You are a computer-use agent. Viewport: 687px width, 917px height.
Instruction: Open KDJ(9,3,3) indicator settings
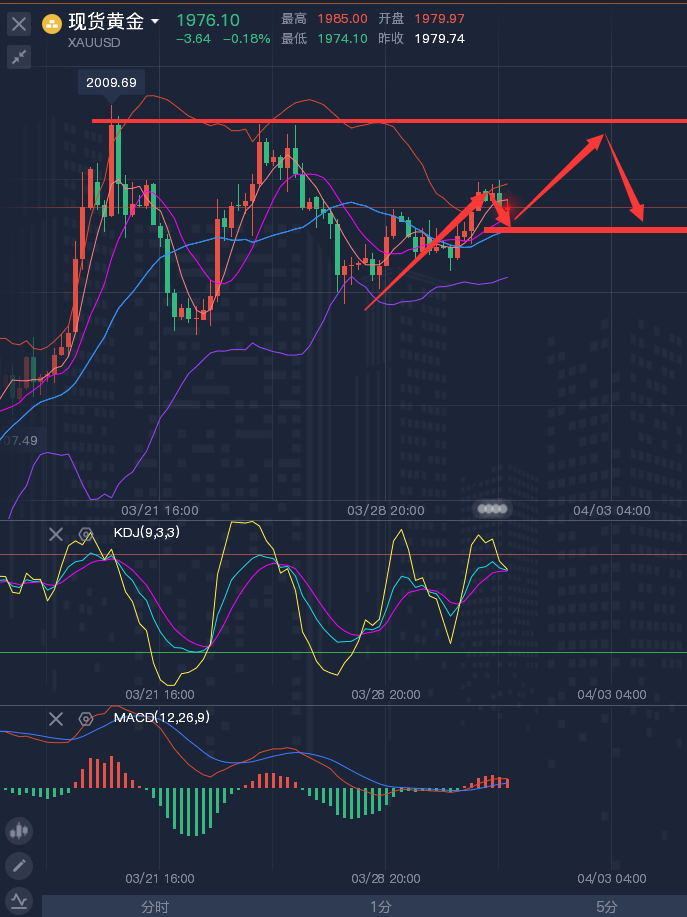tap(86, 534)
